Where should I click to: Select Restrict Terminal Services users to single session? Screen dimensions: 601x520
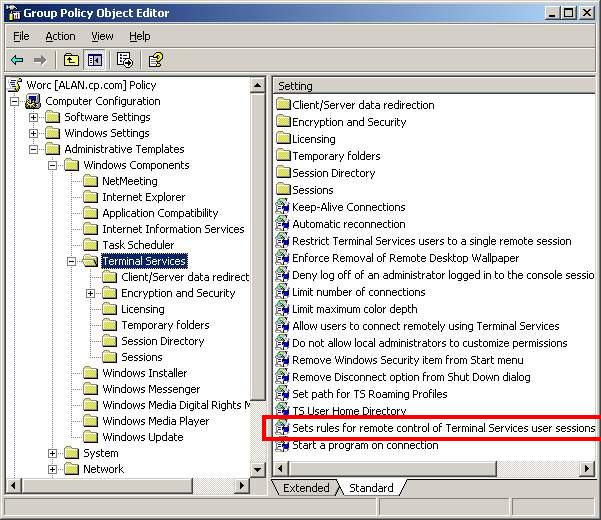tap(432, 241)
